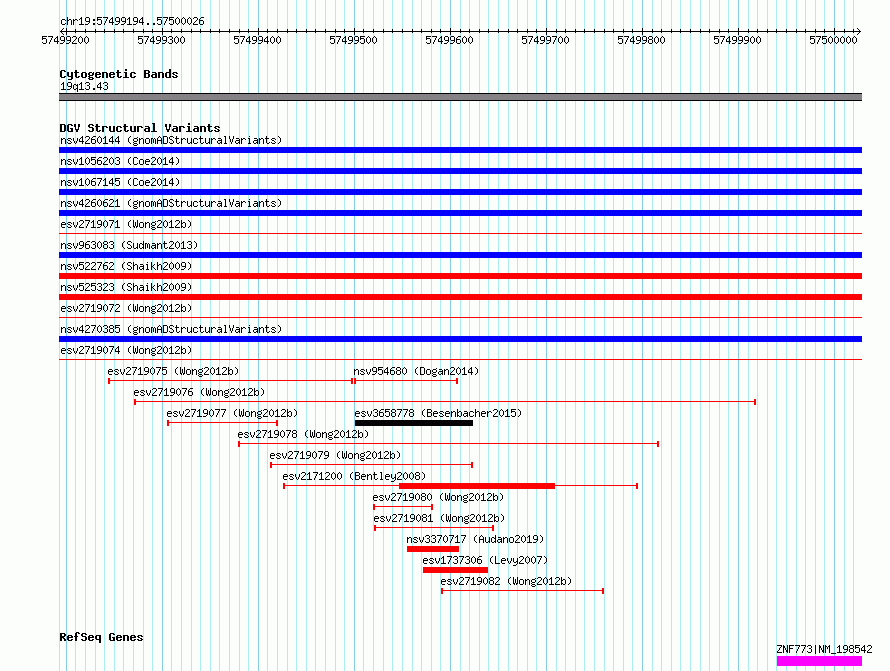Click the black esv3658778 variant bar
Screen dimensions: 890x671
(414, 423)
